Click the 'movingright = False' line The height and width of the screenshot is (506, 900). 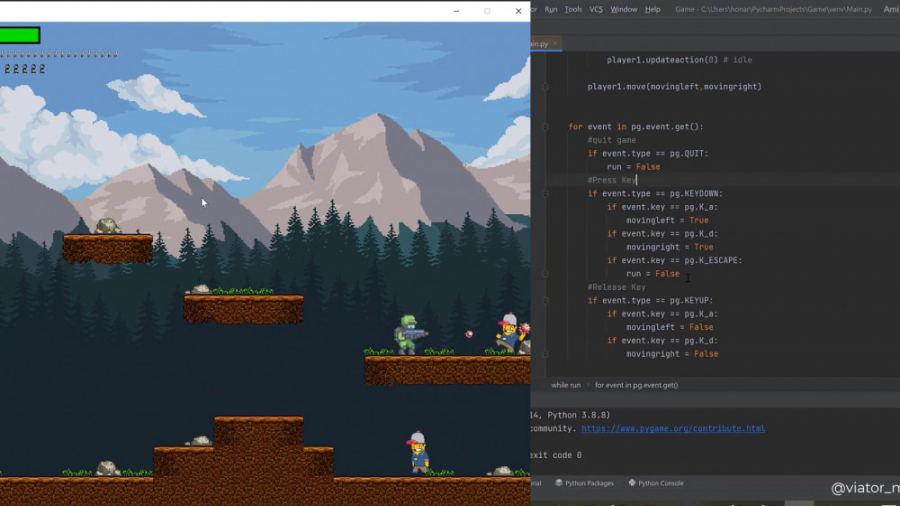coord(672,354)
